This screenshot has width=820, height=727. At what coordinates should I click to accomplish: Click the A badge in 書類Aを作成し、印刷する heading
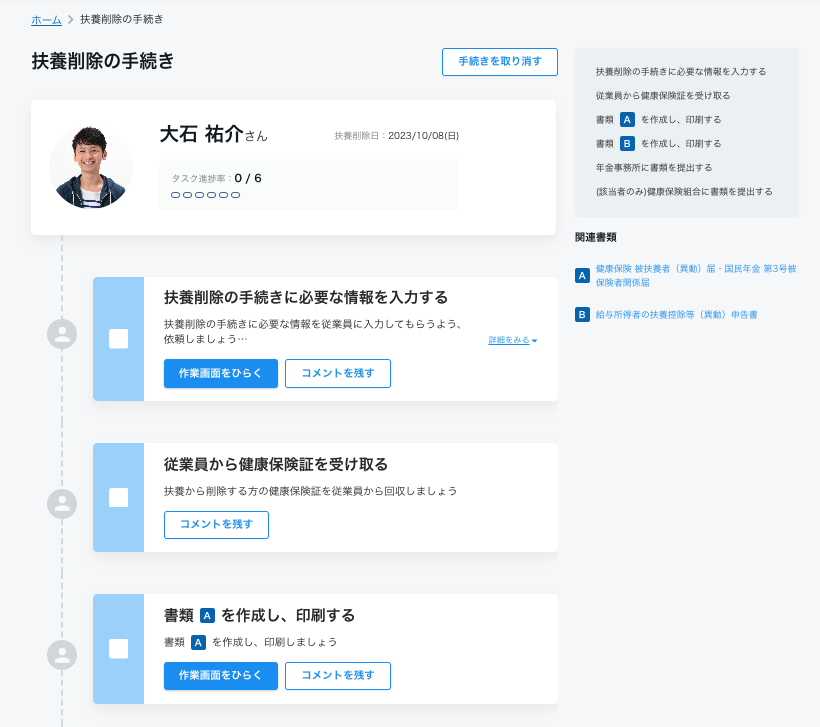point(208,616)
